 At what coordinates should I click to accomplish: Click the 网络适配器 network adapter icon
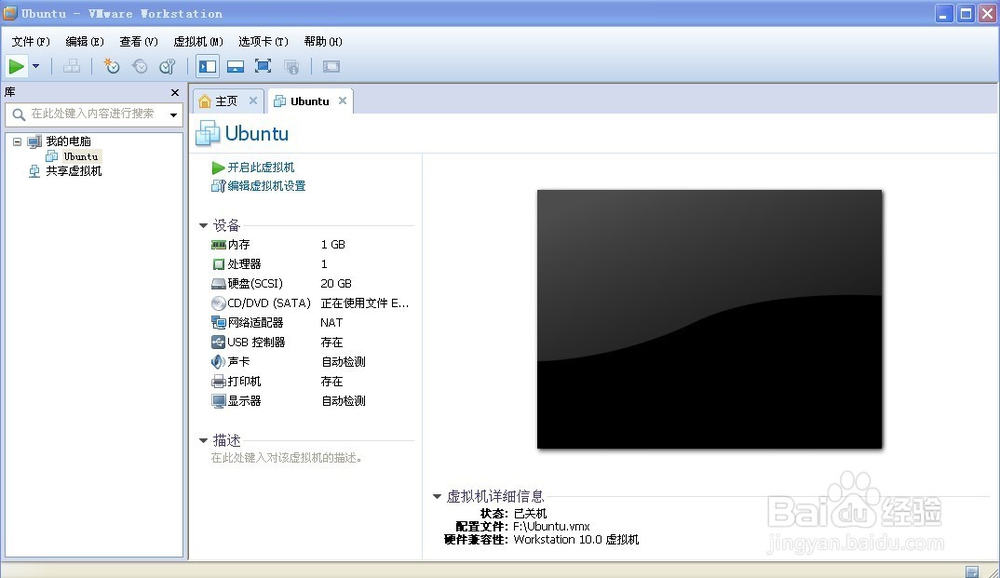(x=218, y=323)
